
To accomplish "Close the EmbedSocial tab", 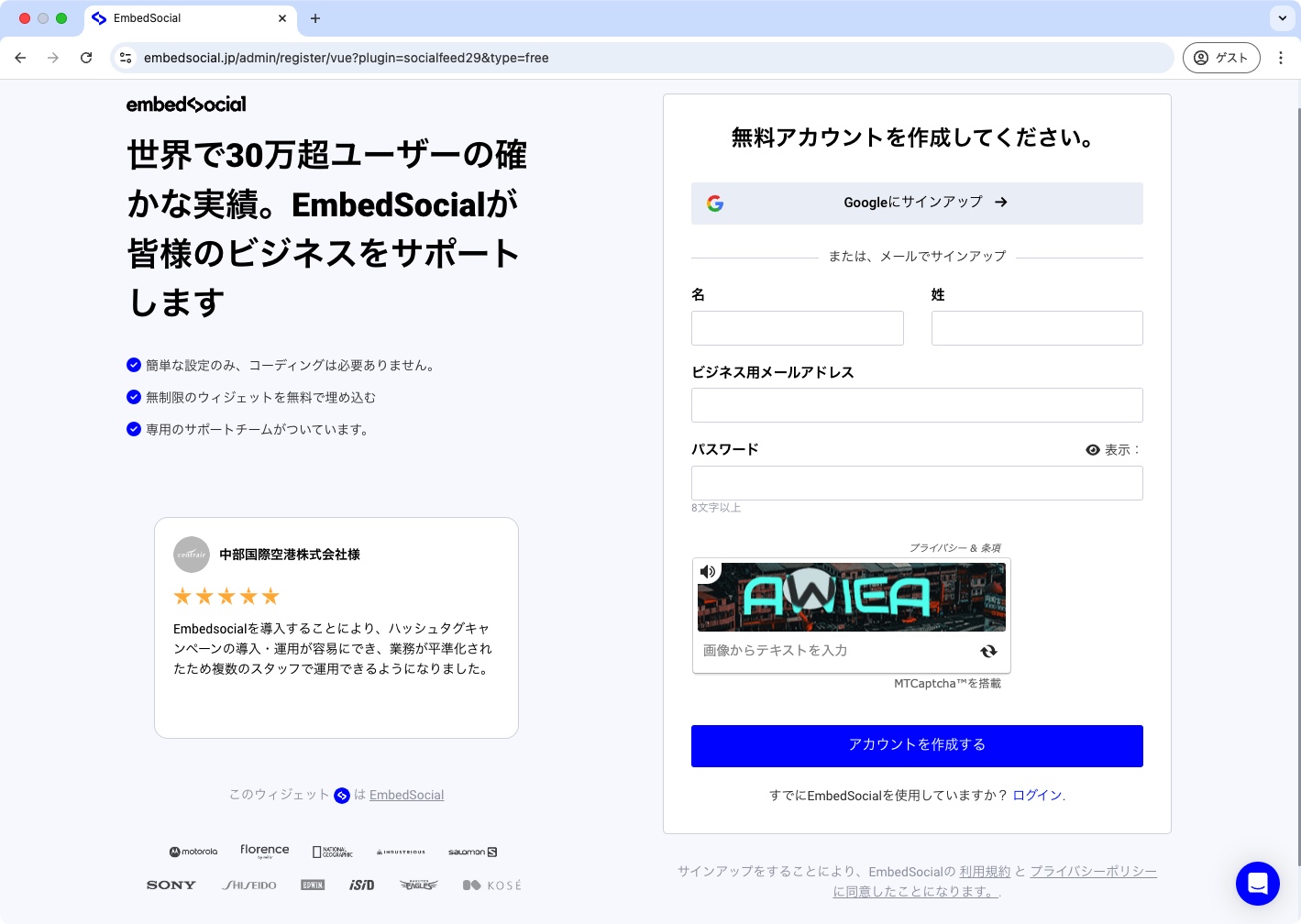I will pyautogui.click(x=282, y=18).
